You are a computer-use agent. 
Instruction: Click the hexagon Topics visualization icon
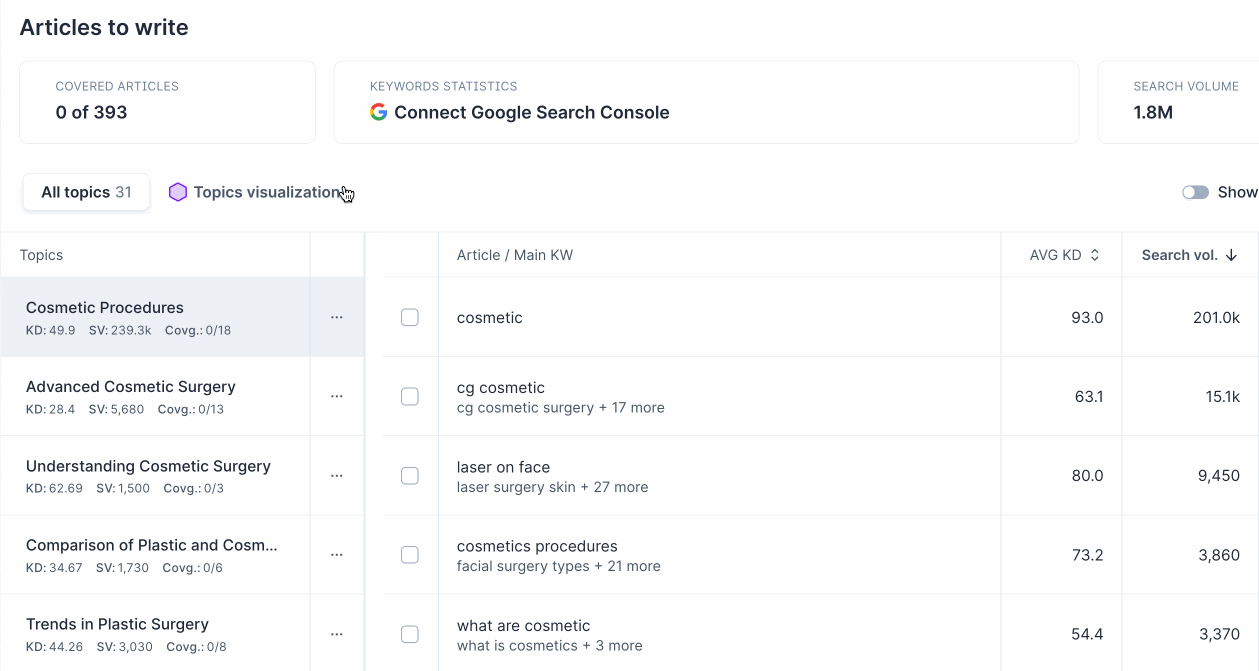pyautogui.click(x=178, y=192)
